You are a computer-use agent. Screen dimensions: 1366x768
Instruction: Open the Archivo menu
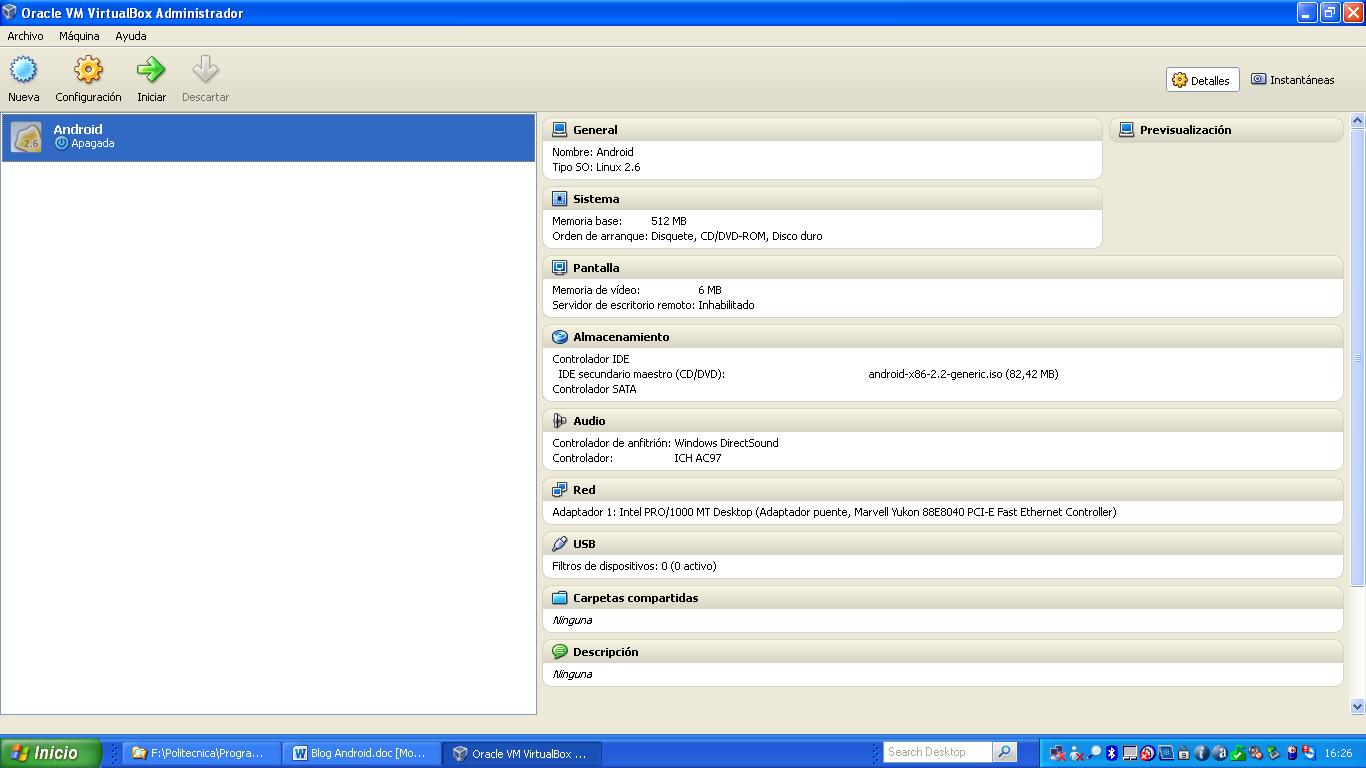point(25,36)
